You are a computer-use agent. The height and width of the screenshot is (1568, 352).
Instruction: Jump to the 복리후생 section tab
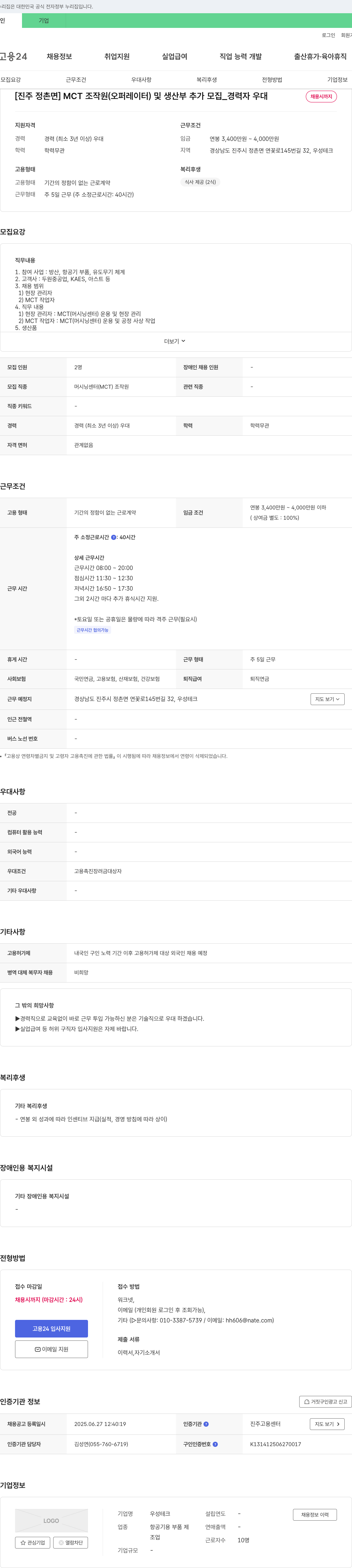(207, 80)
